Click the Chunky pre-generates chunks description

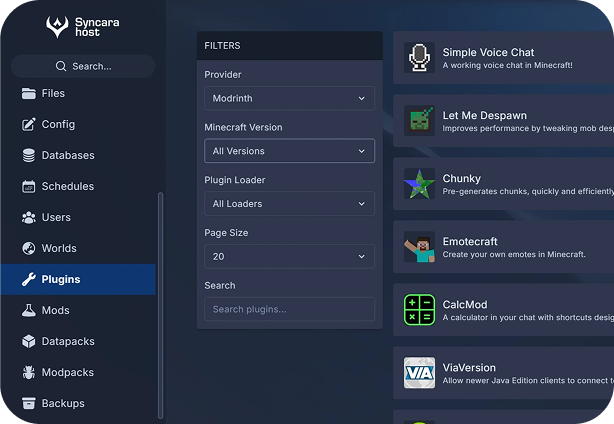click(x=528, y=191)
